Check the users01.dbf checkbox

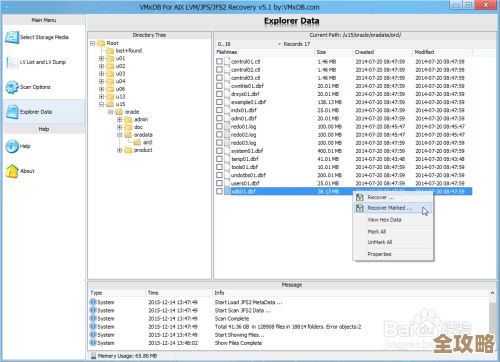(219, 183)
